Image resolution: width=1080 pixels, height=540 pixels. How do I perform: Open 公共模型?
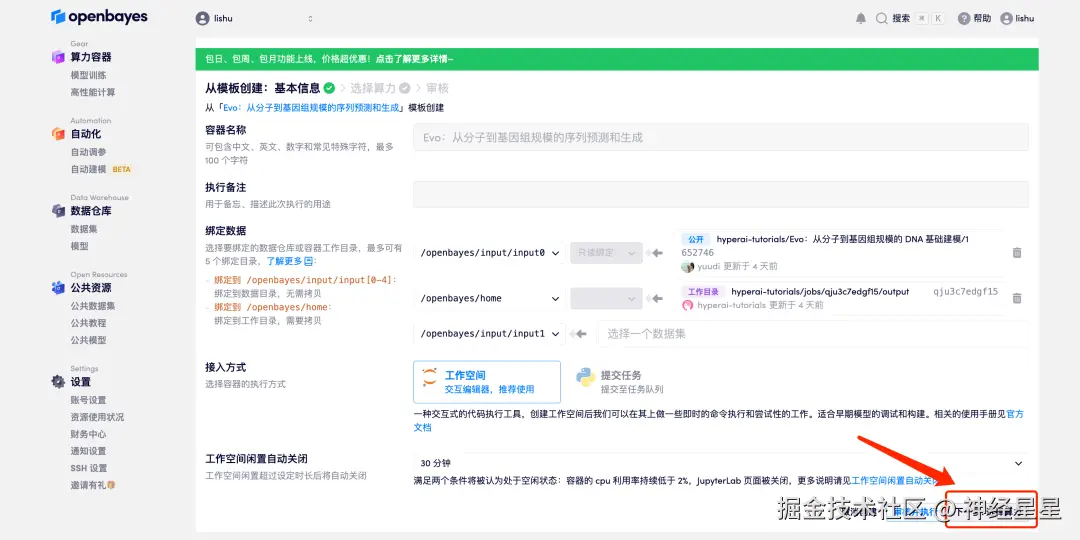pyautogui.click(x=88, y=340)
